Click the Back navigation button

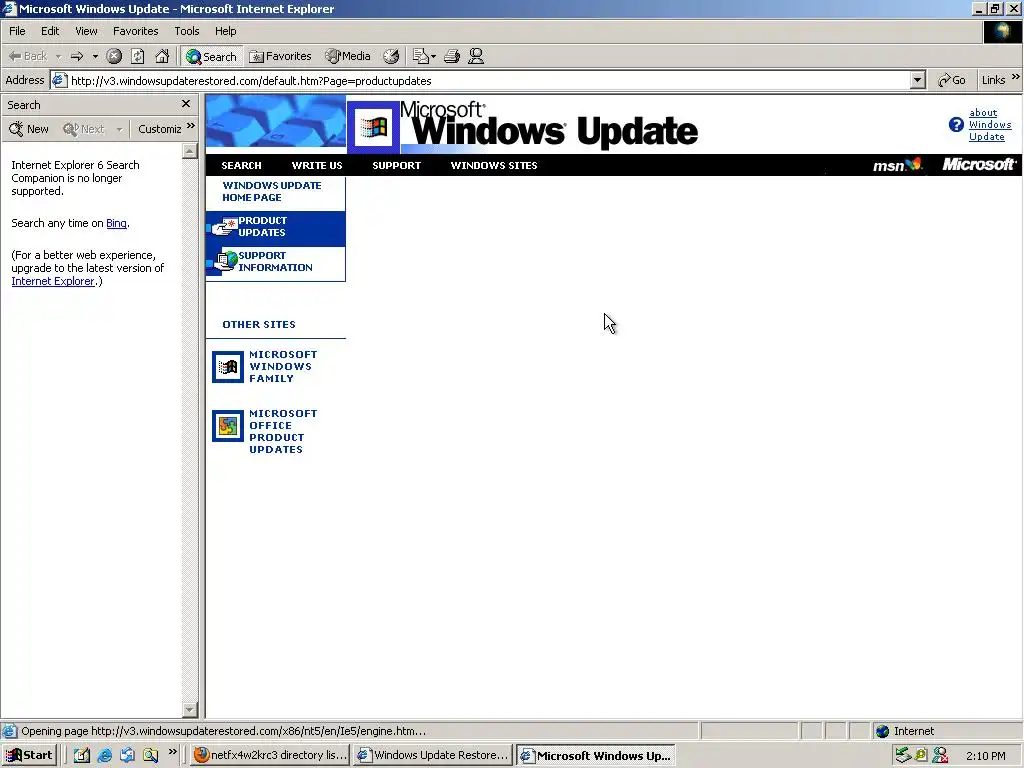click(28, 56)
